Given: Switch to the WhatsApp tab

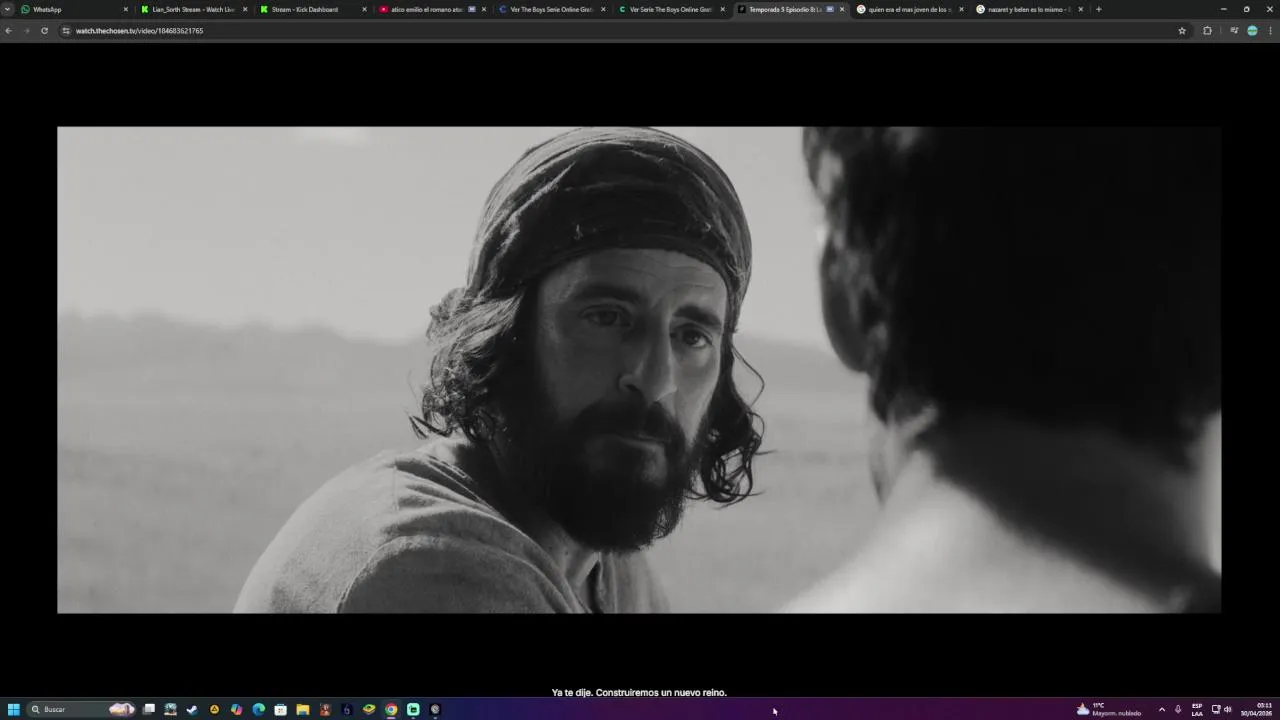Looking at the screenshot, I should tap(74, 9).
